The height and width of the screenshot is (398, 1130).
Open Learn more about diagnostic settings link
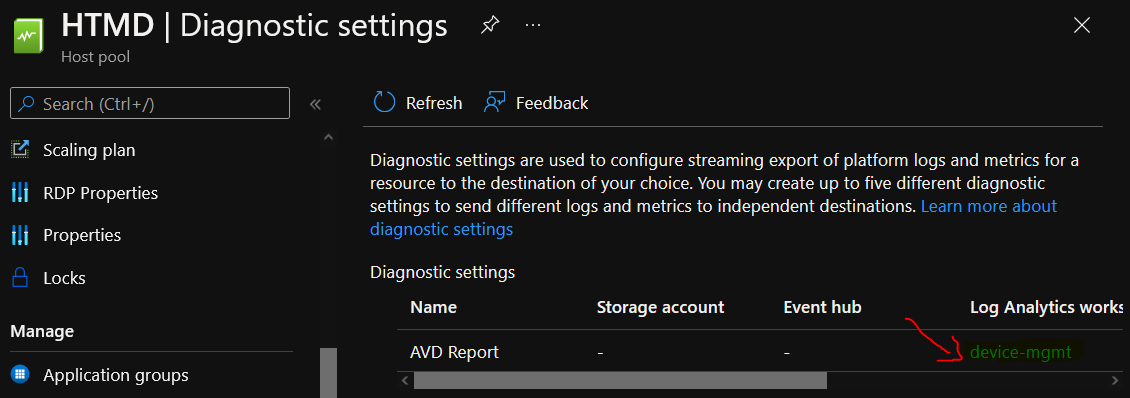point(713,218)
